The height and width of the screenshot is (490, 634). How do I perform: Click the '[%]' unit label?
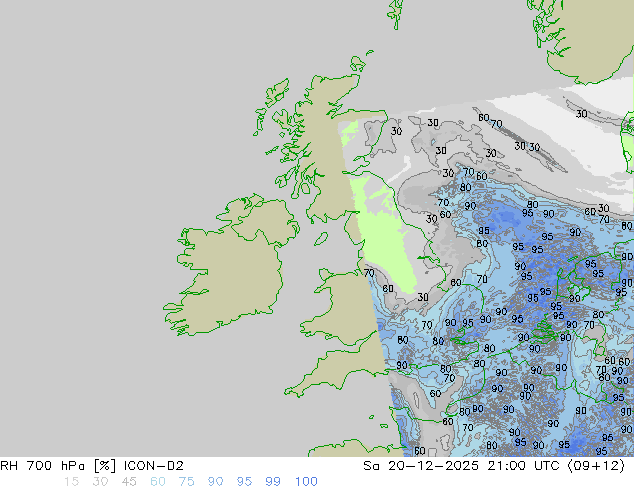[104, 466]
